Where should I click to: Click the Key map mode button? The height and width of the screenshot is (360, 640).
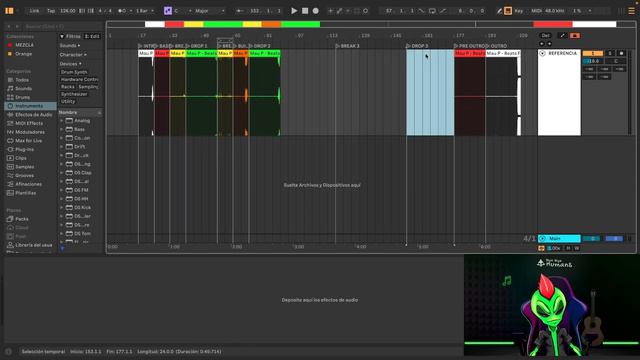(518, 11)
